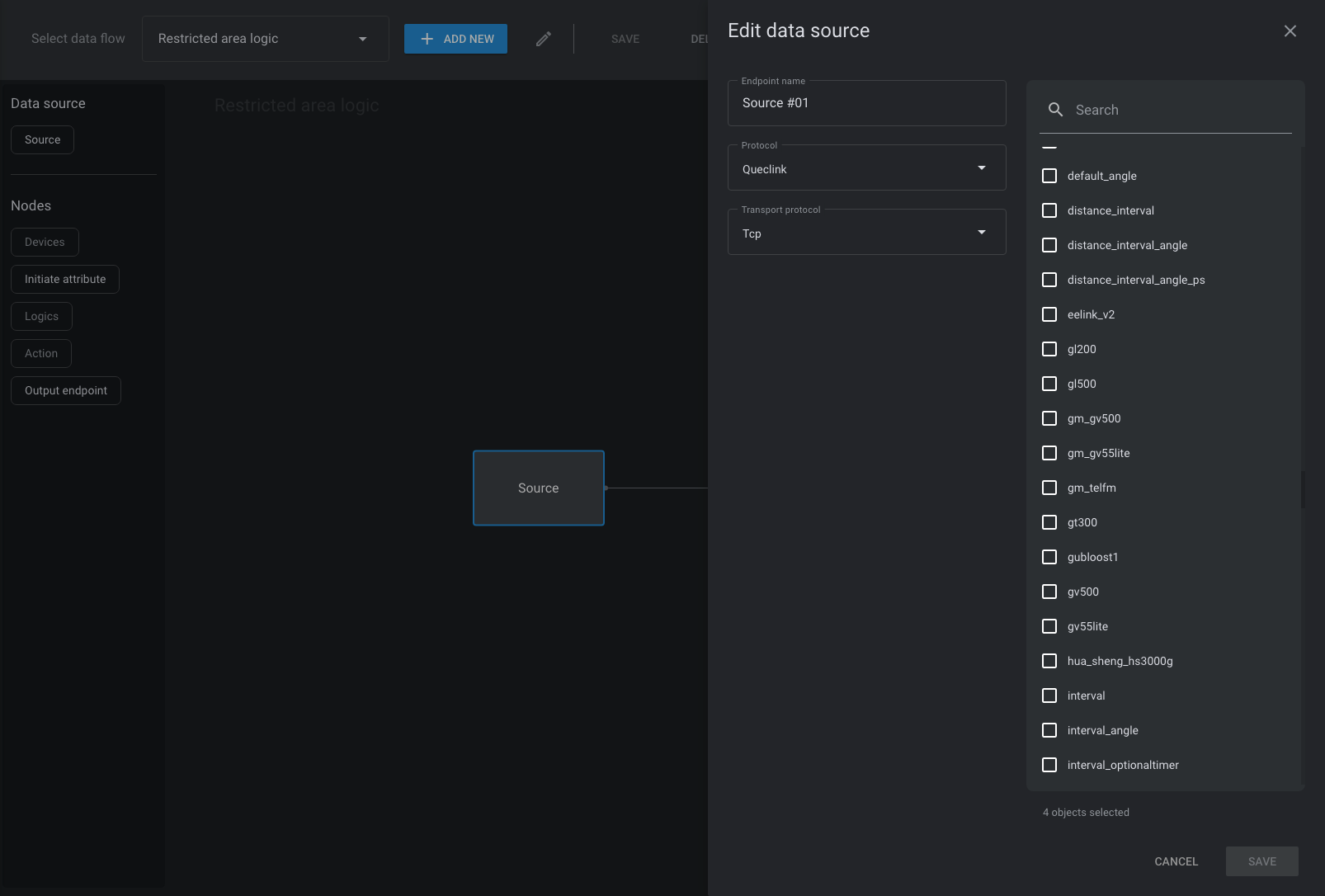This screenshot has height=896, width=1325.
Task: Click the SAVE button in top toolbar
Action: tap(625, 39)
